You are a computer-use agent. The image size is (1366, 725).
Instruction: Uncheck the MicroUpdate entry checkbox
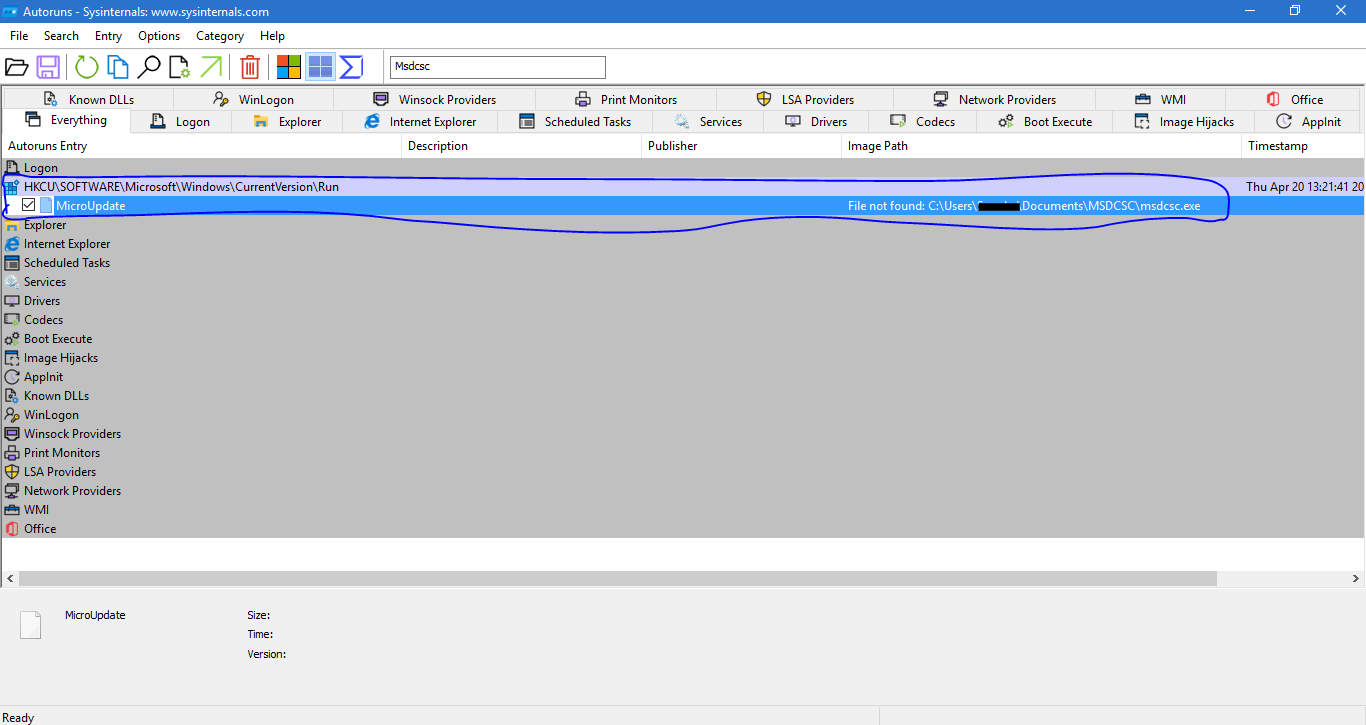[x=29, y=205]
